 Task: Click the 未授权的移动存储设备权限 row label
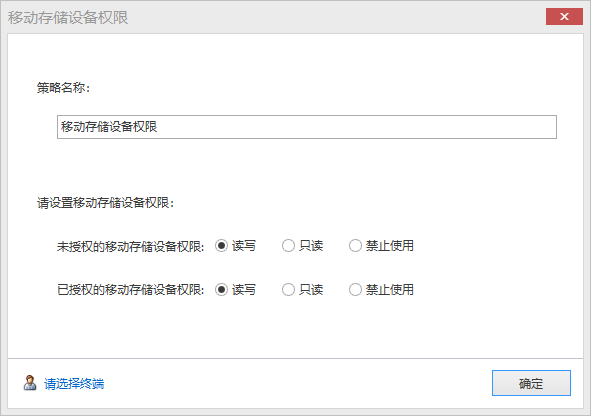[130, 246]
